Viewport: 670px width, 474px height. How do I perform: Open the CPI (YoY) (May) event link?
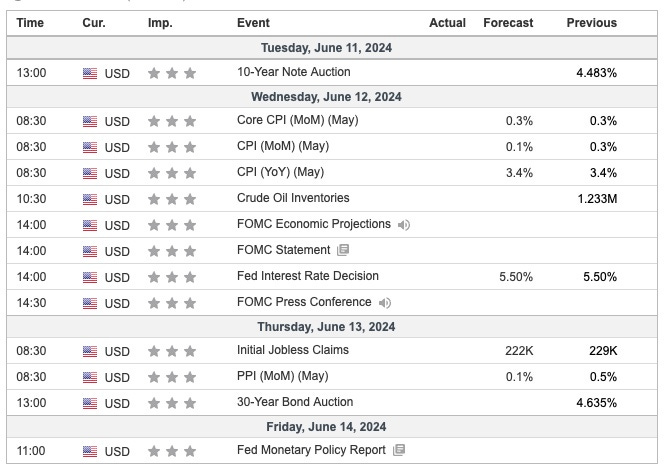point(280,172)
